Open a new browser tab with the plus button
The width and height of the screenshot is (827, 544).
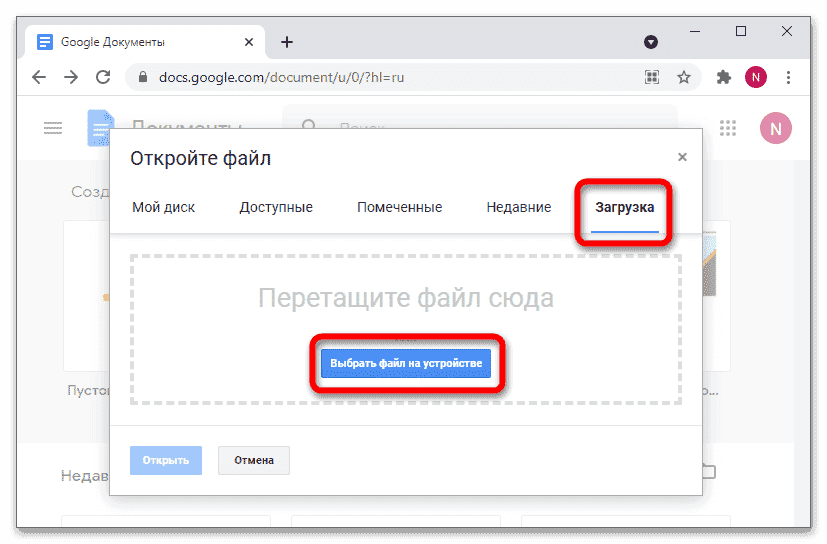[x=287, y=42]
